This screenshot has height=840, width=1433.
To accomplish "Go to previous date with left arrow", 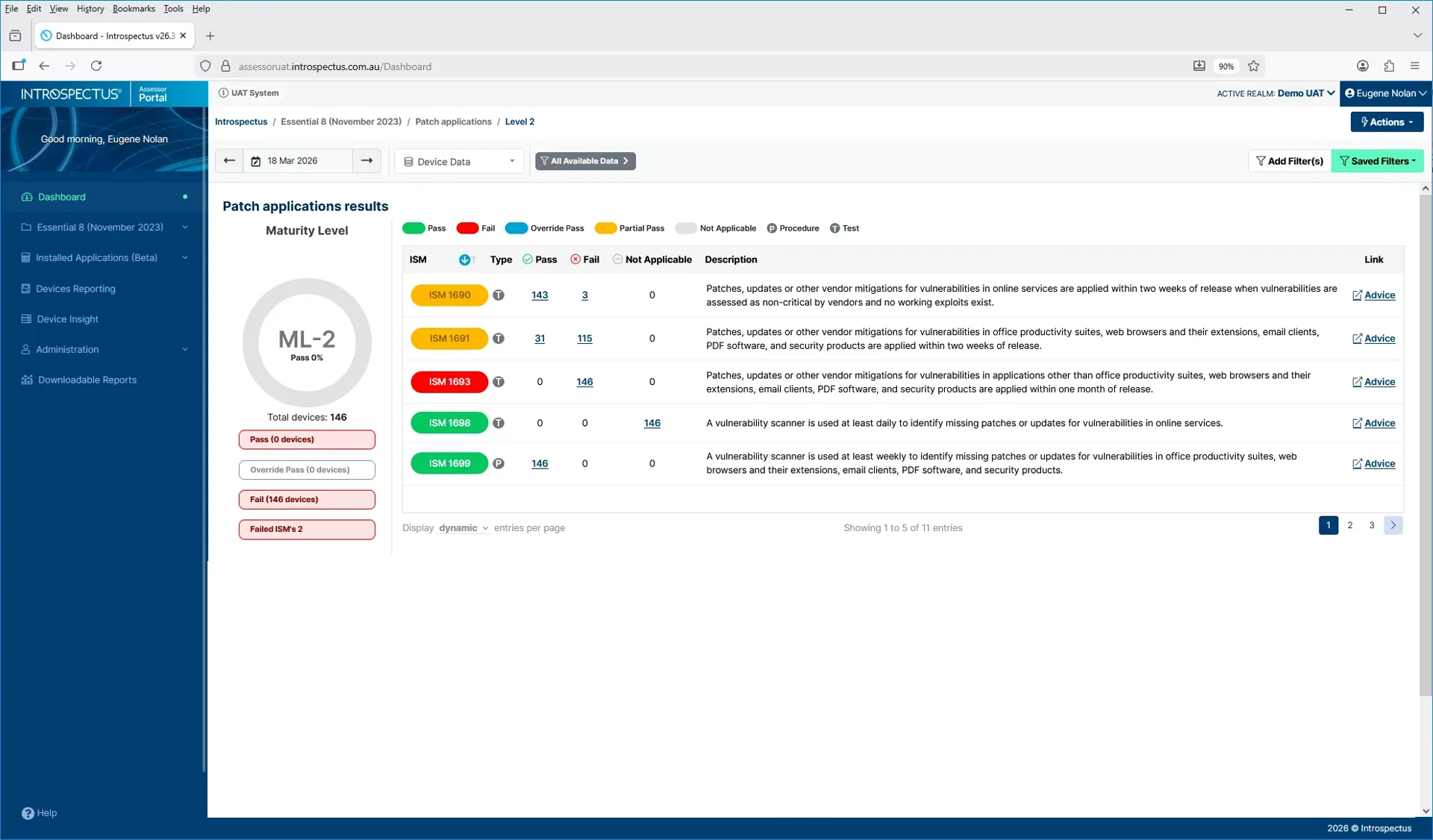I will (x=229, y=161).
